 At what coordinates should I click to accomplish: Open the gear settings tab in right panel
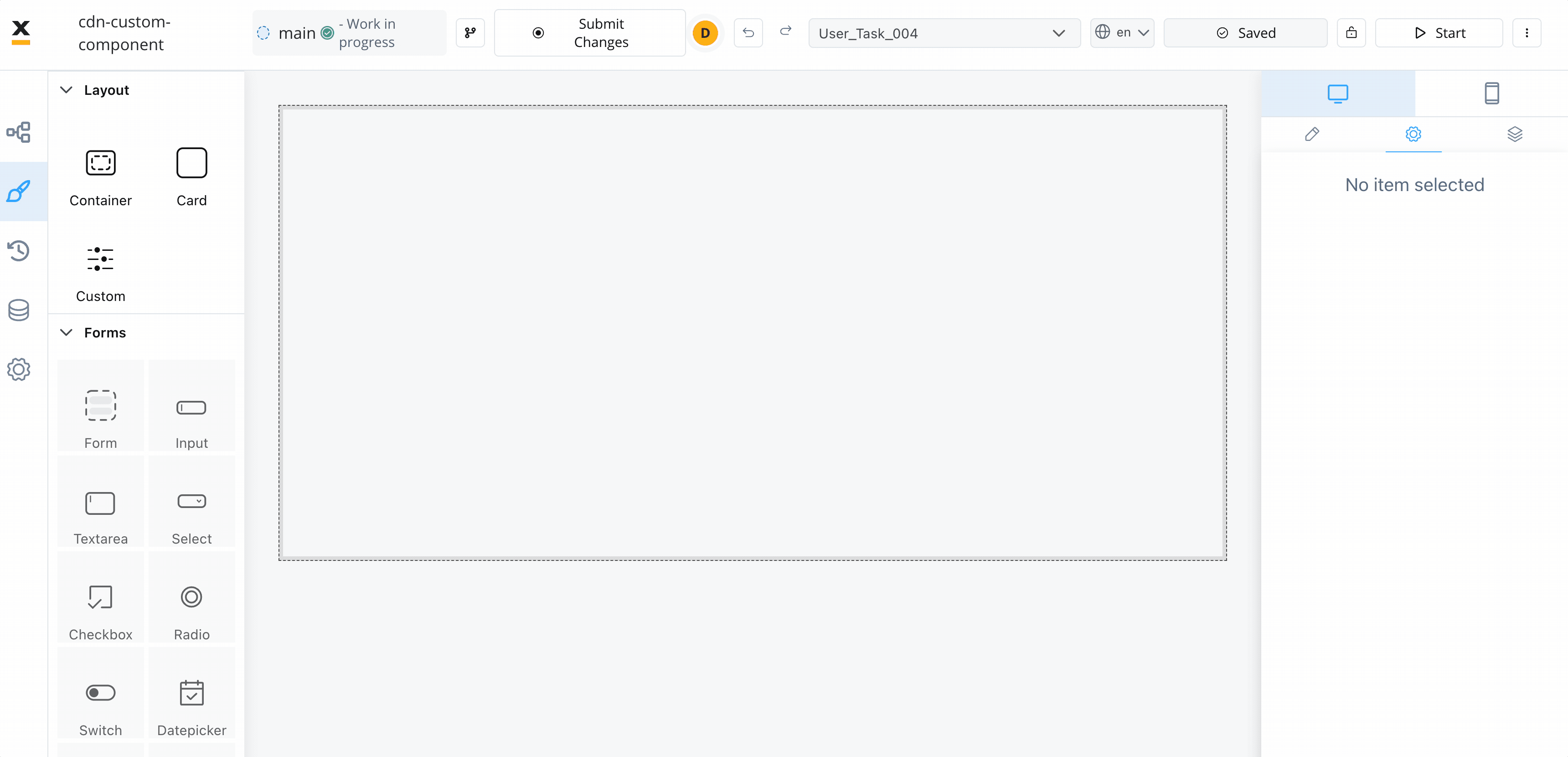tap(1413, 134)
